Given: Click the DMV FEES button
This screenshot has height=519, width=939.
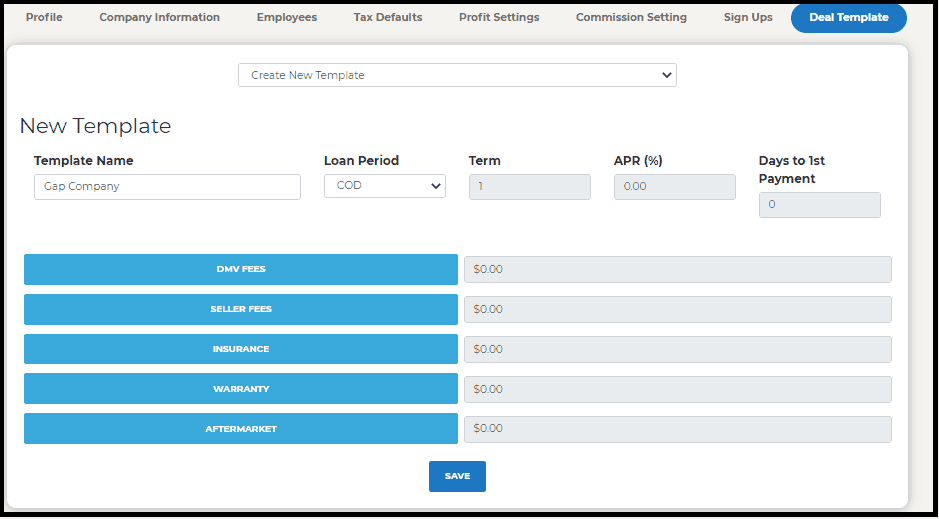Looking at the screenshot, I should pyautogui.click(x=241, y=269).
